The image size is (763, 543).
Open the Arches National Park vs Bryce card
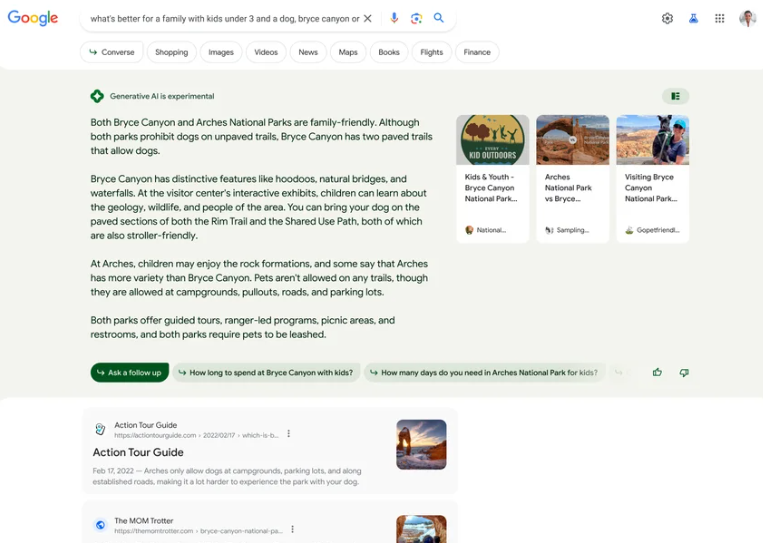(x=572, y=179)
